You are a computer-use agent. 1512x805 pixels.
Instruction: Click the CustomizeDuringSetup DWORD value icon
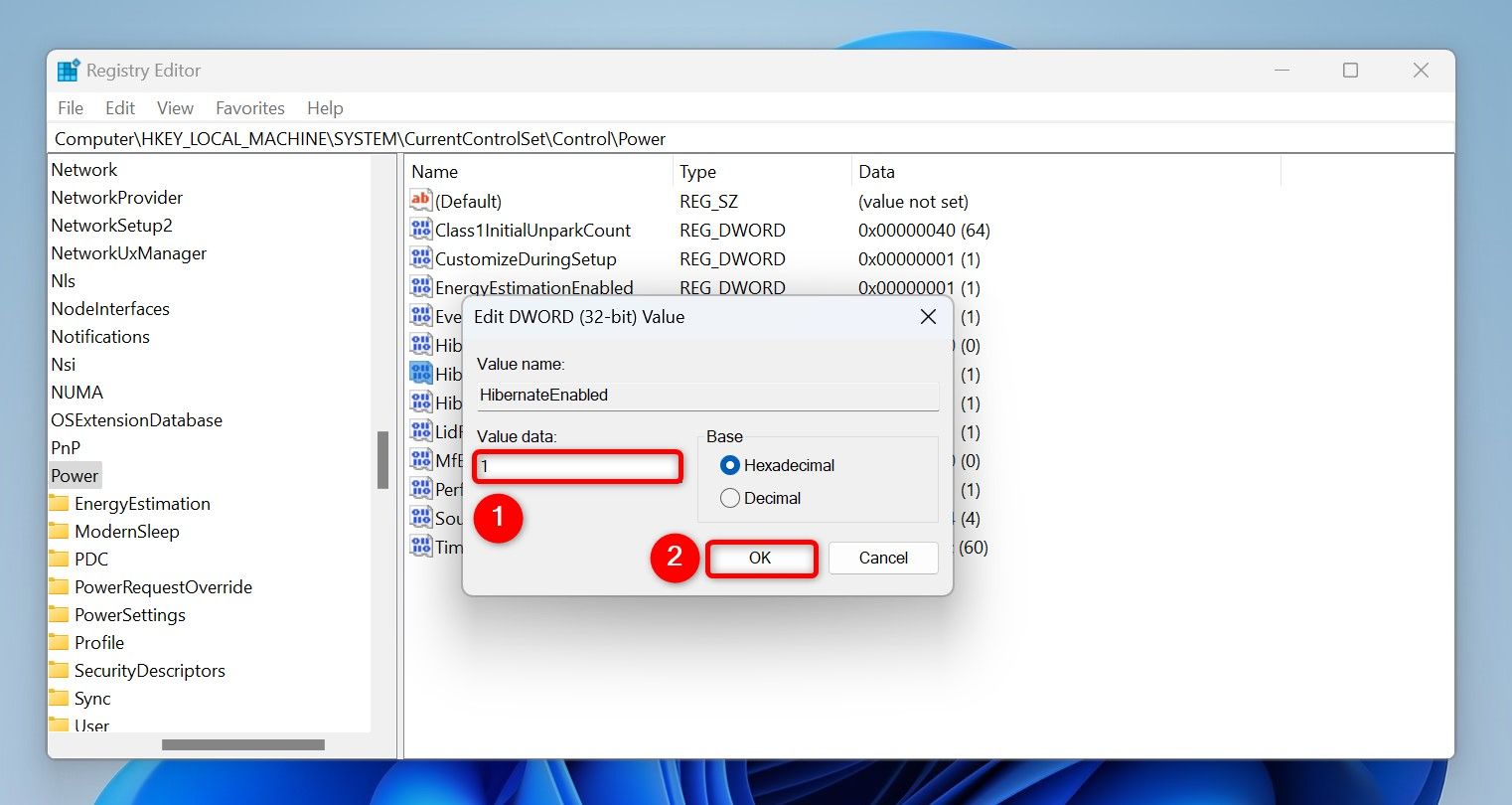(421, 258)
